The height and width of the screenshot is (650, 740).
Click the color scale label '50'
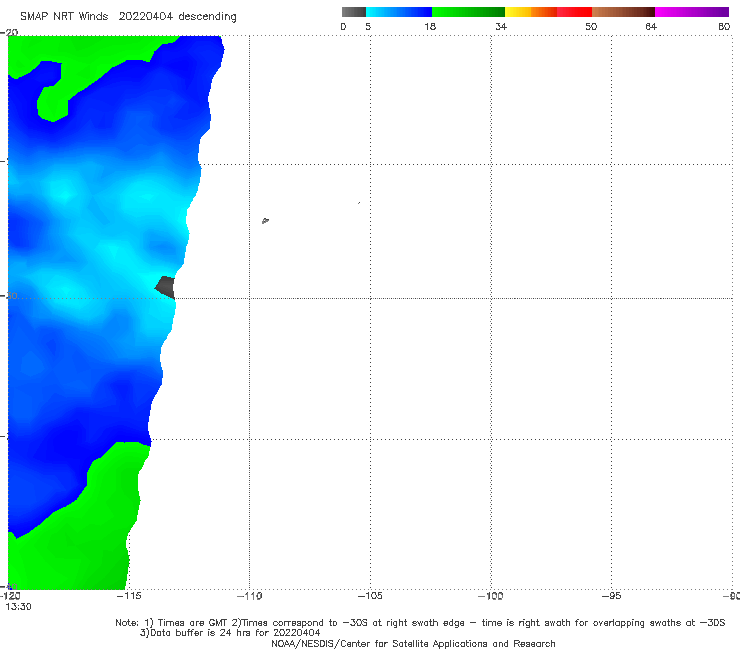click(591, 26)
